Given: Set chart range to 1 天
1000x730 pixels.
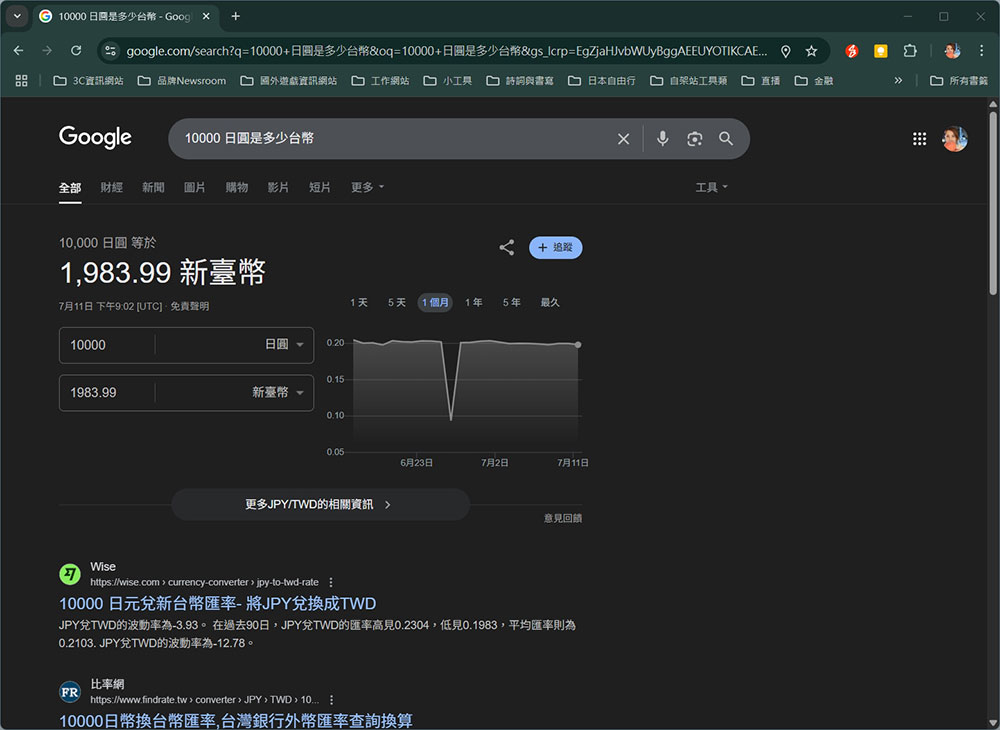Looking at the screenshot, I should [359, 302].
